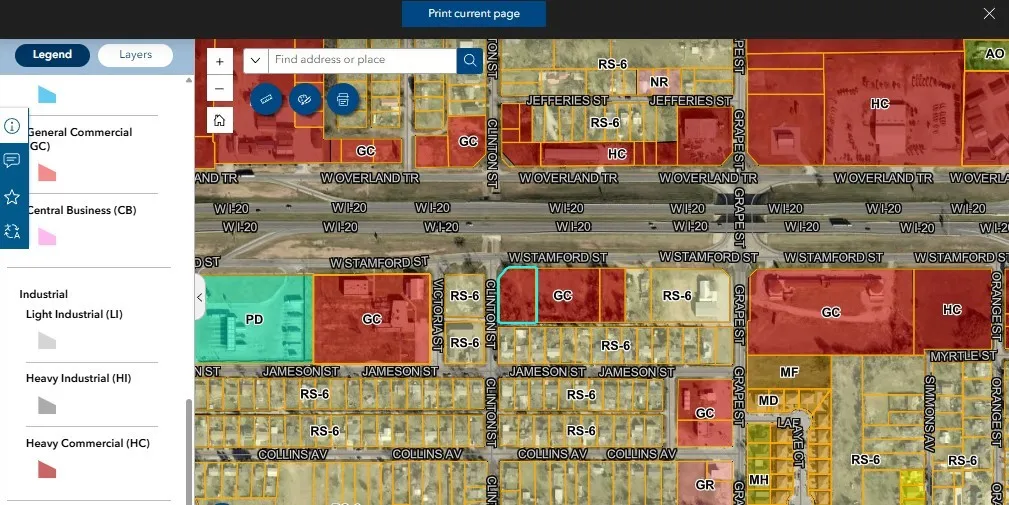Screen dimensions: 1009x505
Task: Click the Central Business (CB) legend label
Action: click(82, 210)
